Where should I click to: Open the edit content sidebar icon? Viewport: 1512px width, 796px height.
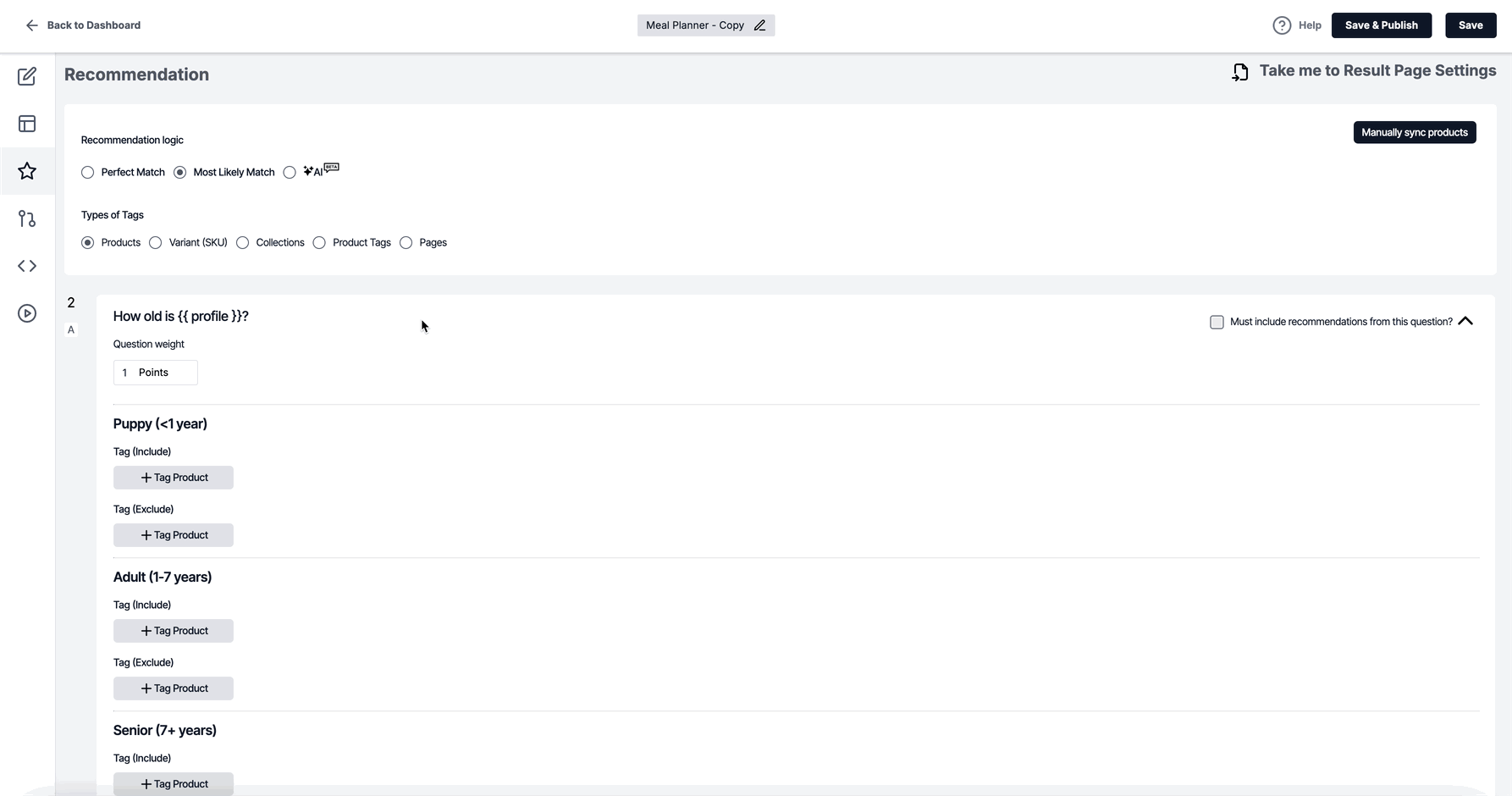(27, 76)
